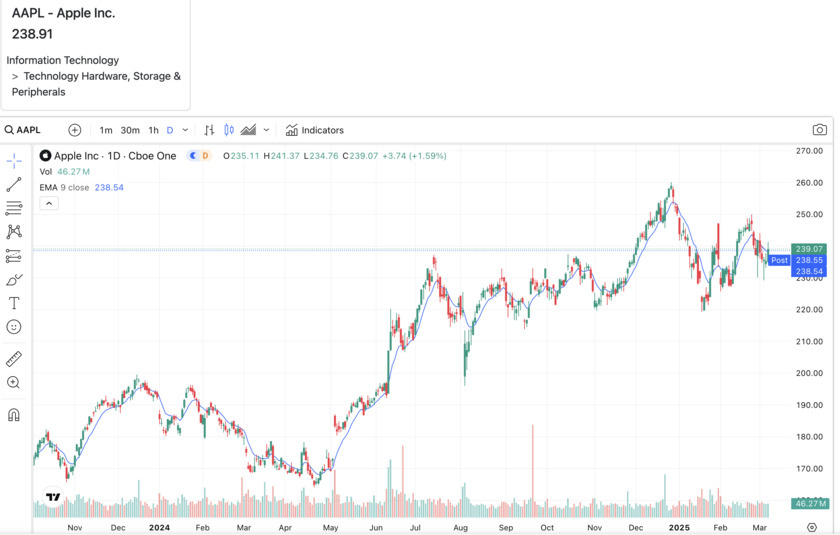Click the blue EMA price label 238.54
840x535 pixels.
click(x=808, y=271)
